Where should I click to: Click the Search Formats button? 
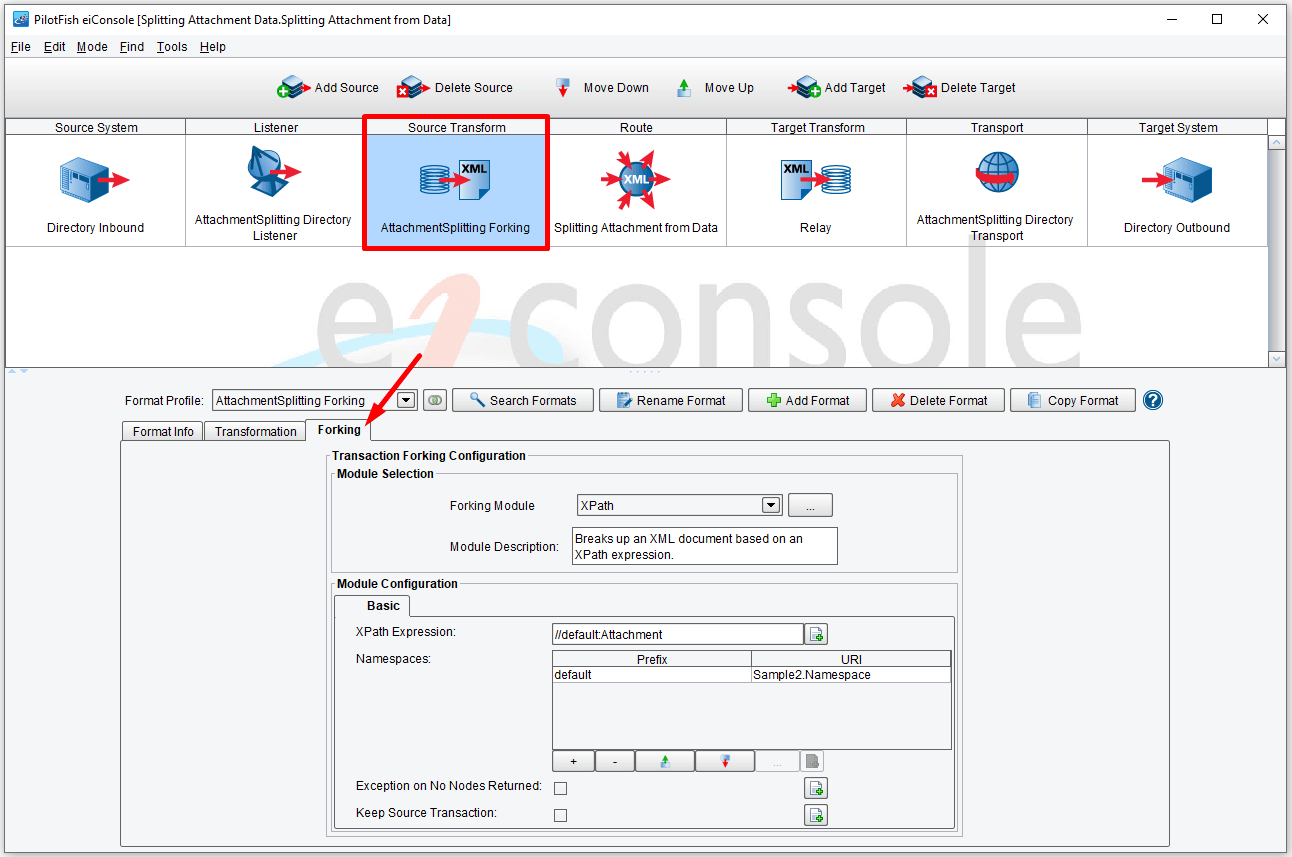click(522, 400)
